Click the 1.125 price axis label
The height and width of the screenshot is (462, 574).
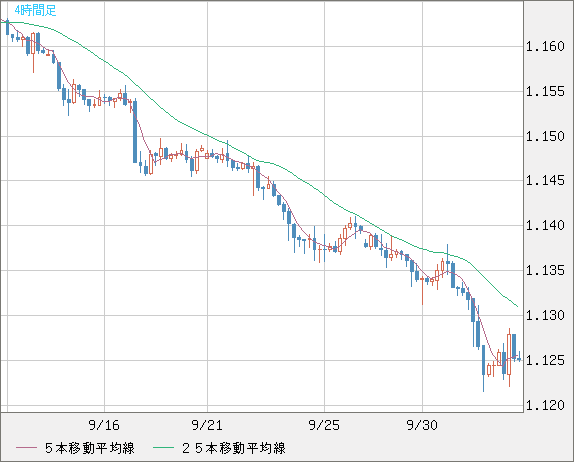pyautogui.click(x=545, y=361)
